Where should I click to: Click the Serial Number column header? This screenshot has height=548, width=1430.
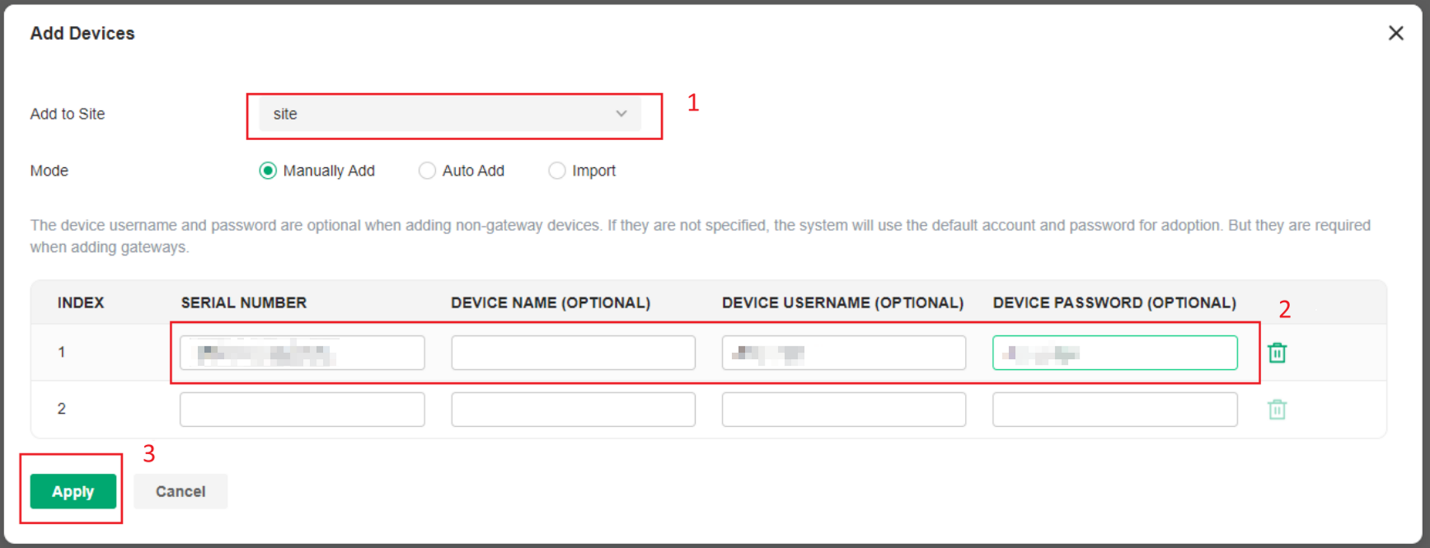point(244,303)
